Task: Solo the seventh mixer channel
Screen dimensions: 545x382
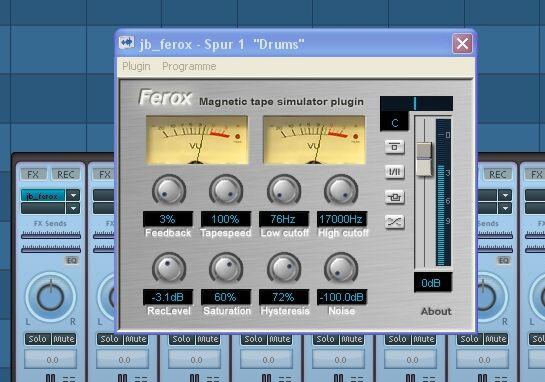Action: click(469, 339)
